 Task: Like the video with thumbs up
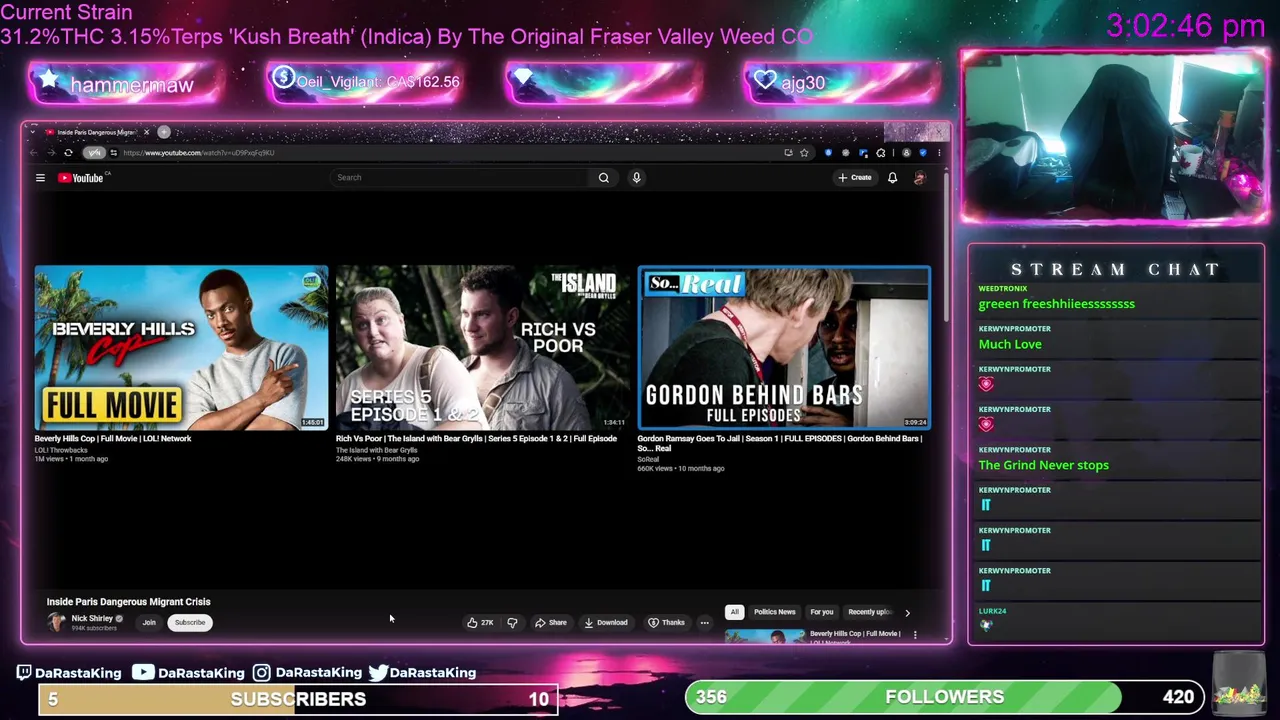pos(480,623)
